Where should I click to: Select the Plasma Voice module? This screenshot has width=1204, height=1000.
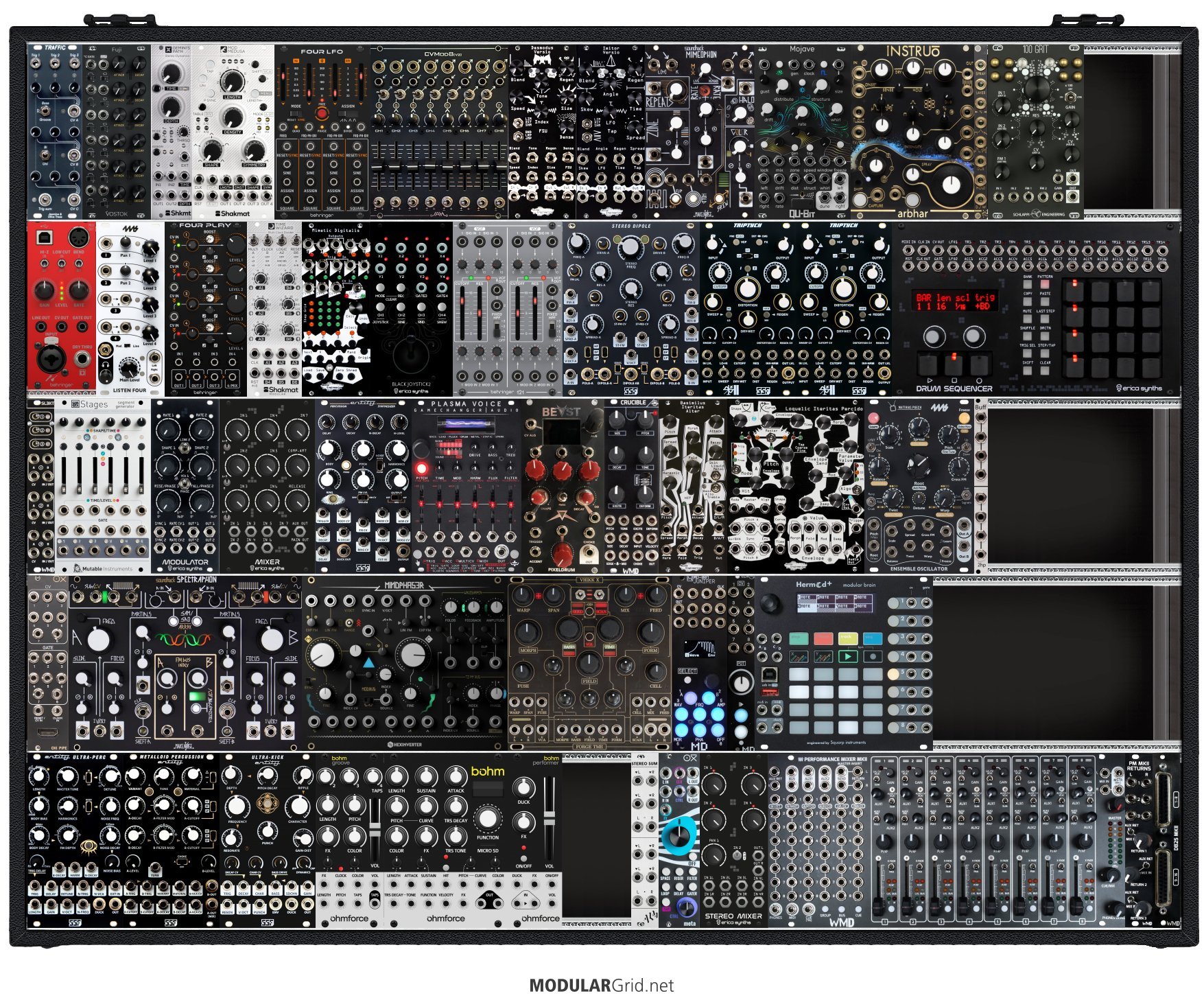pyautogui.click(x=467, y=486)
